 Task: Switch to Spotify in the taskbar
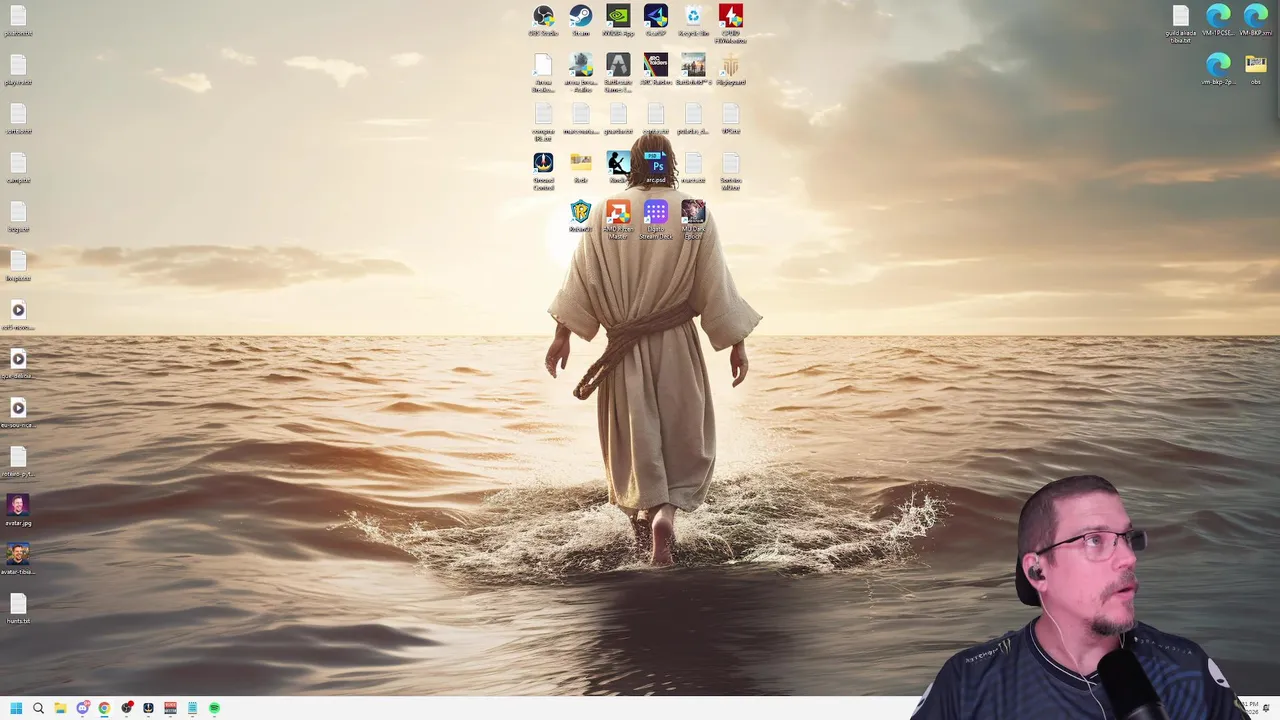point(214,708)
